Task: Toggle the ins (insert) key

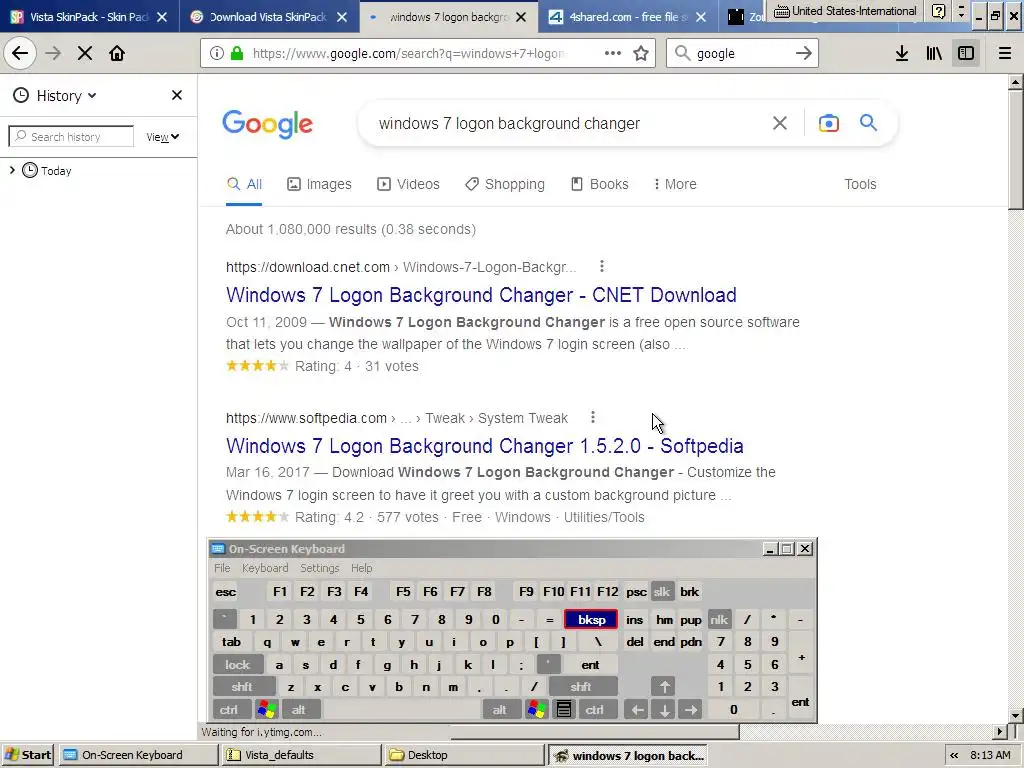Action: coord(634,620)
